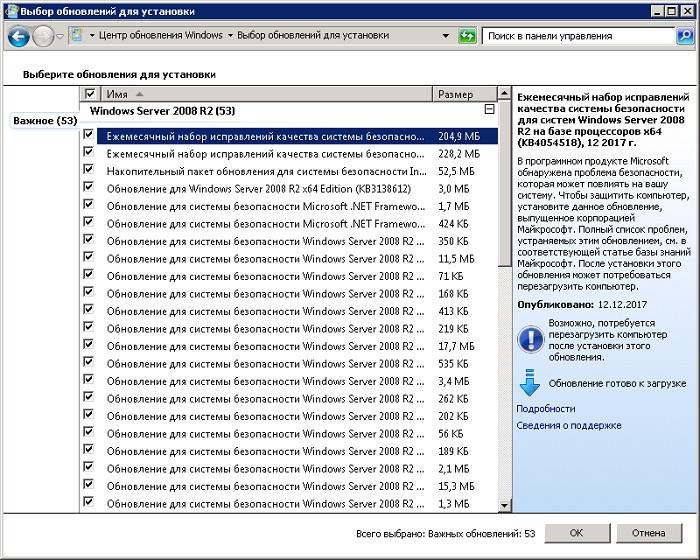700x560 pixels.
Task: Uncheck the 424 КБ .NET Framework update
Action: pos(88,222)
